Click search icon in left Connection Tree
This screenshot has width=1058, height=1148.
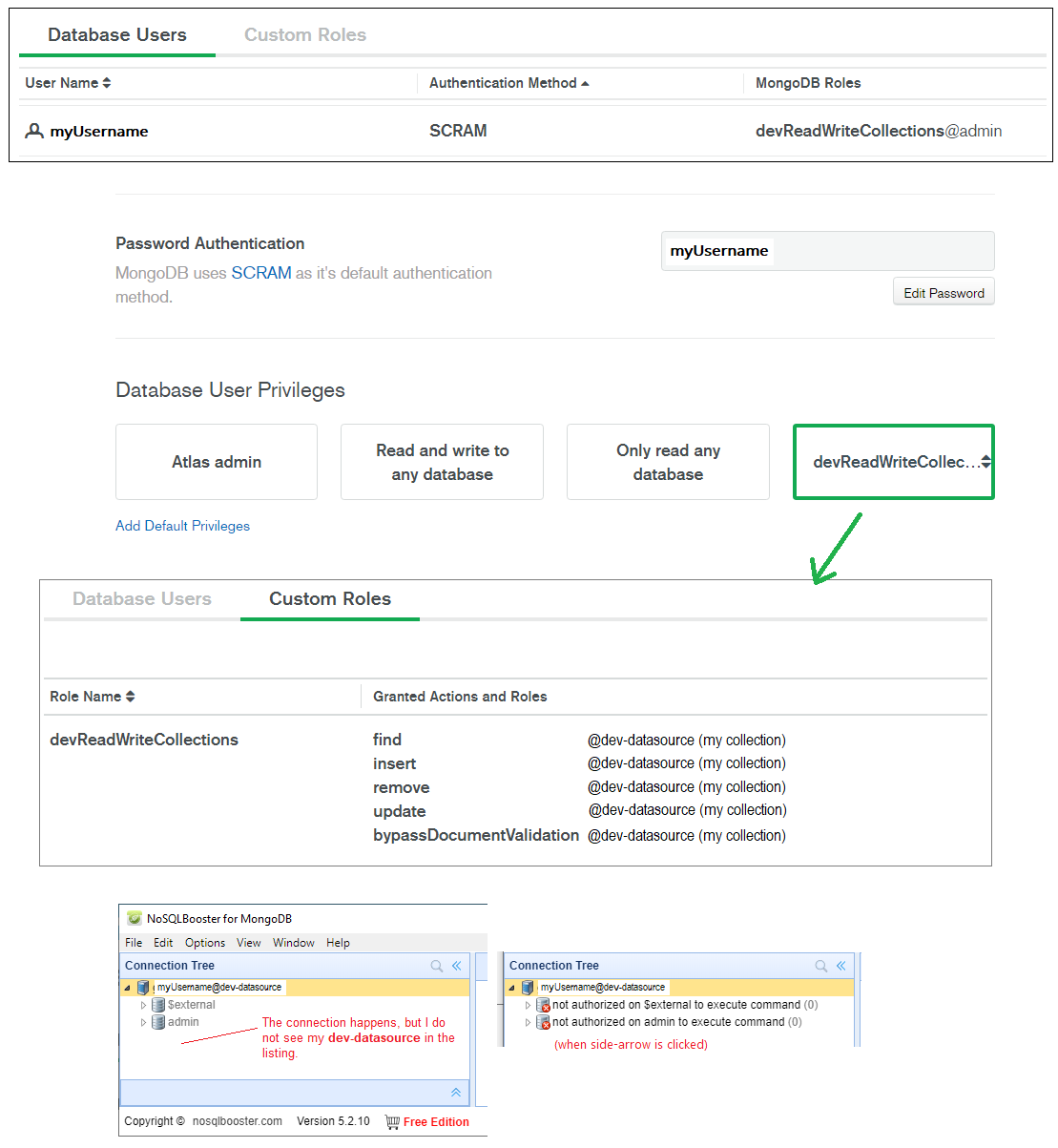point(437,966)
